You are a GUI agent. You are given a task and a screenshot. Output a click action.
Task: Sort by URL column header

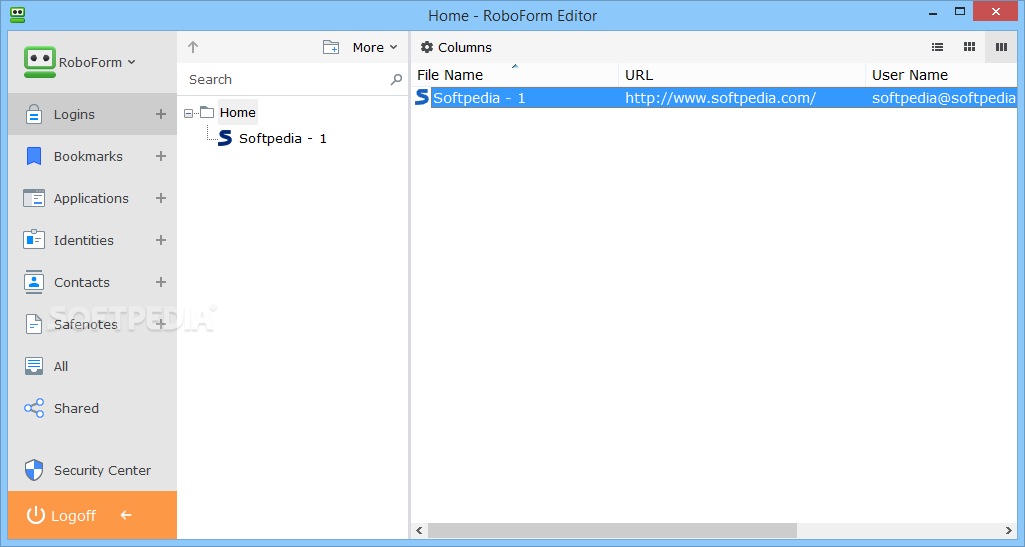click(742, 75)
